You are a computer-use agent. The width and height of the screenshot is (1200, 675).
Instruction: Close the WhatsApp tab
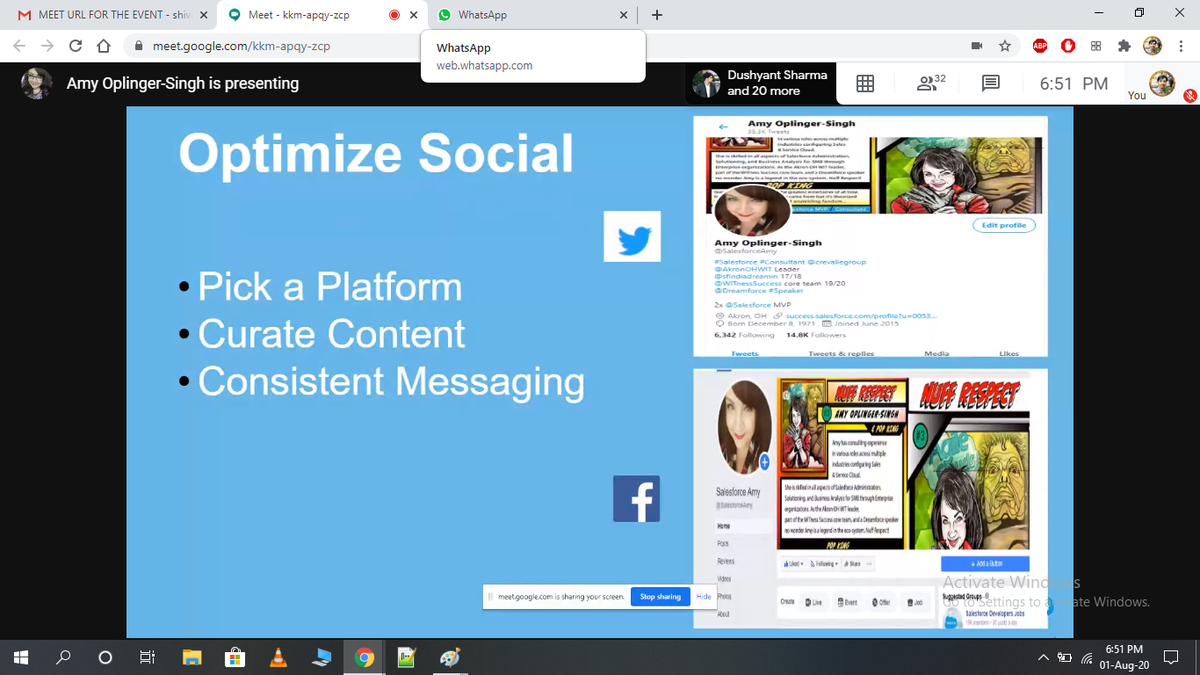coord(624,15)
